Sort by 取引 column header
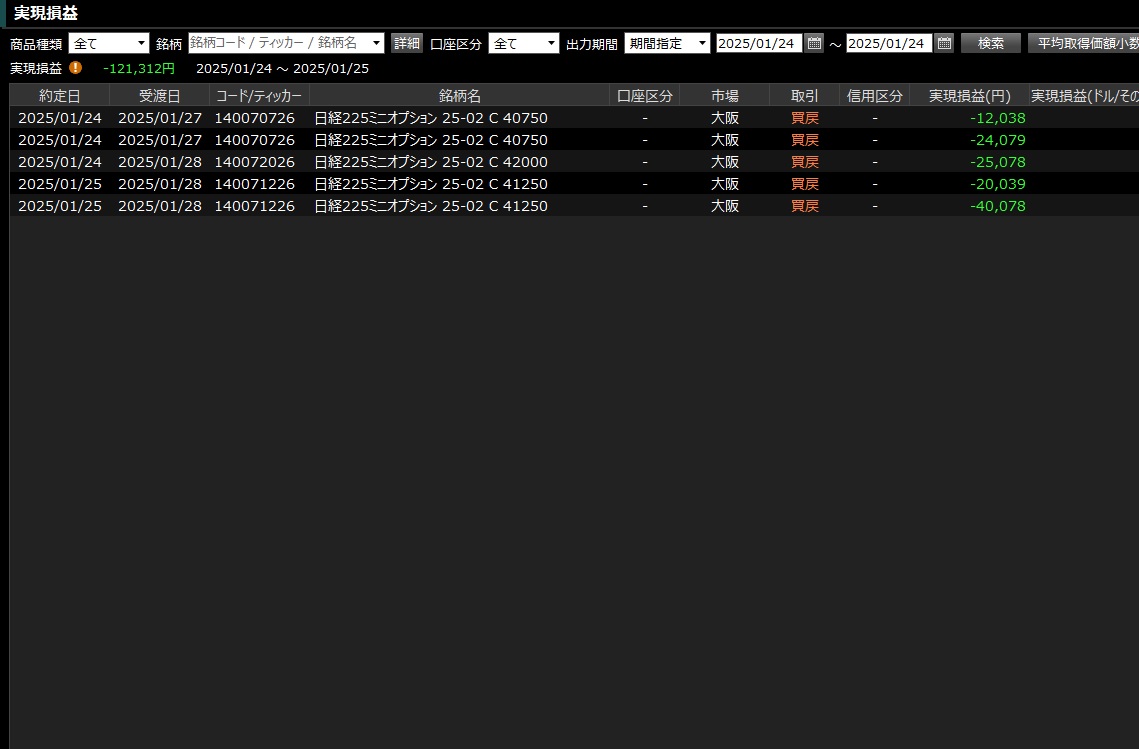This screenshot has width=1139, height=749. click(x=805, y=96)
